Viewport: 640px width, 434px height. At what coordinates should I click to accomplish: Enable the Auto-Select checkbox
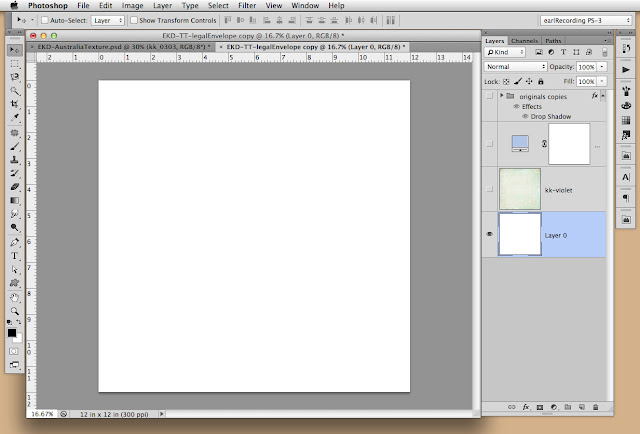tap(45, 20)
